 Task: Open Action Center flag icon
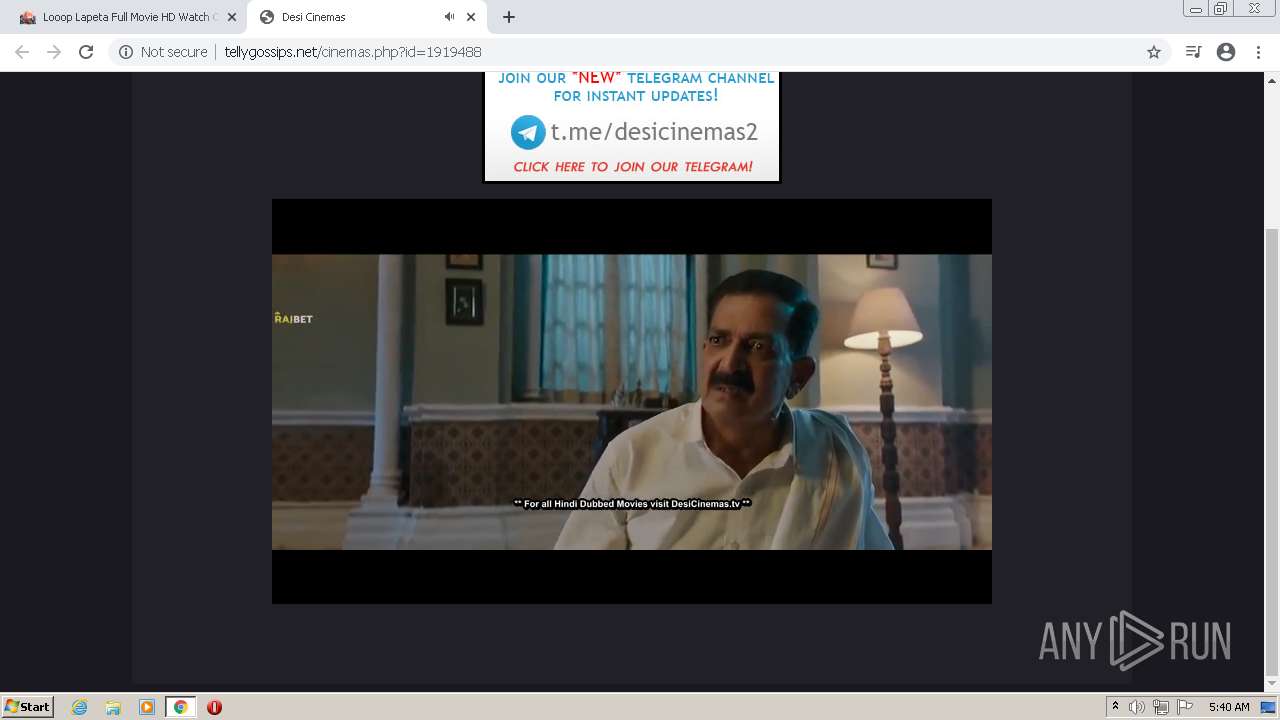click(x=1184, y=707)
